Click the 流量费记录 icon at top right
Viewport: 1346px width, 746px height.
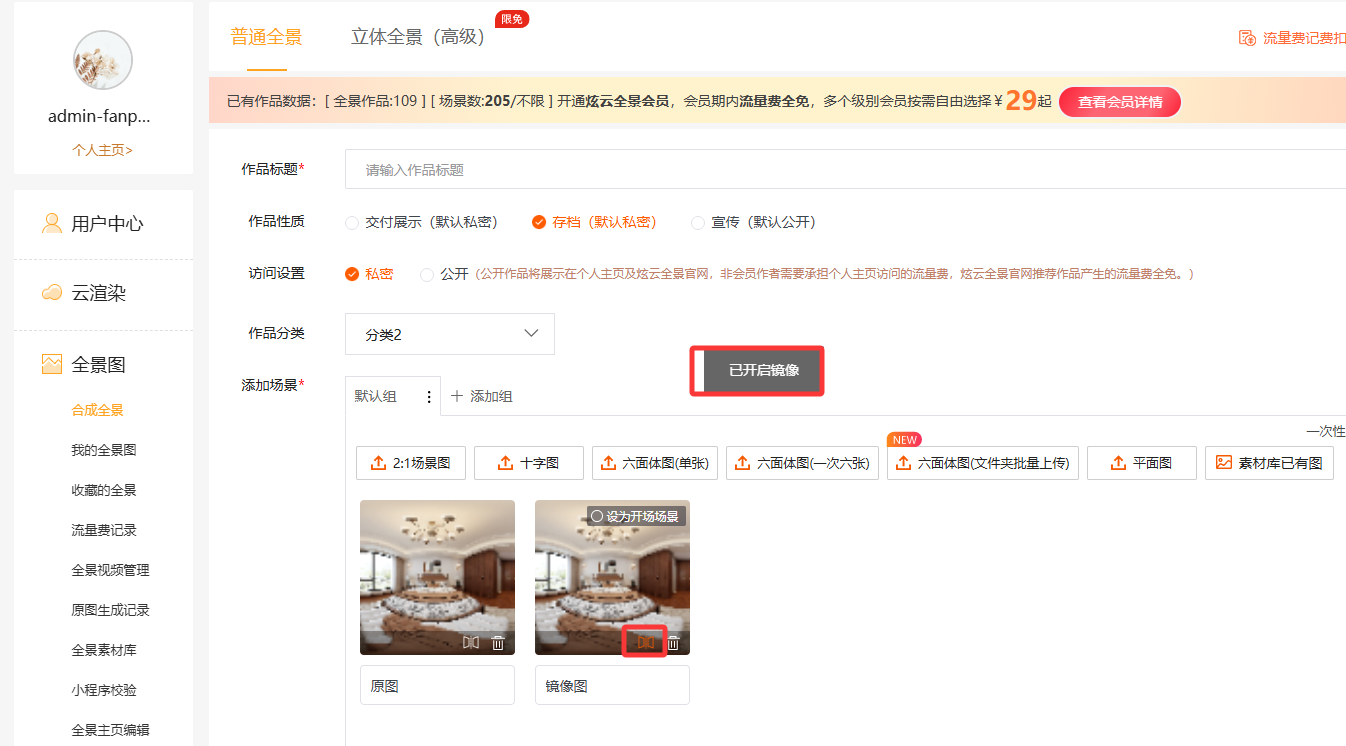tap(1247, 38)
